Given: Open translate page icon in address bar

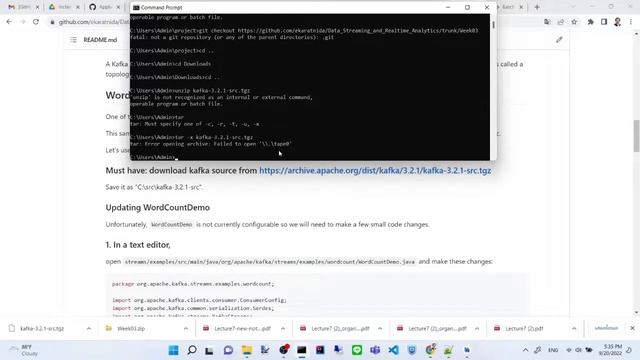Looking at the screenshot, I should point(547,22).
